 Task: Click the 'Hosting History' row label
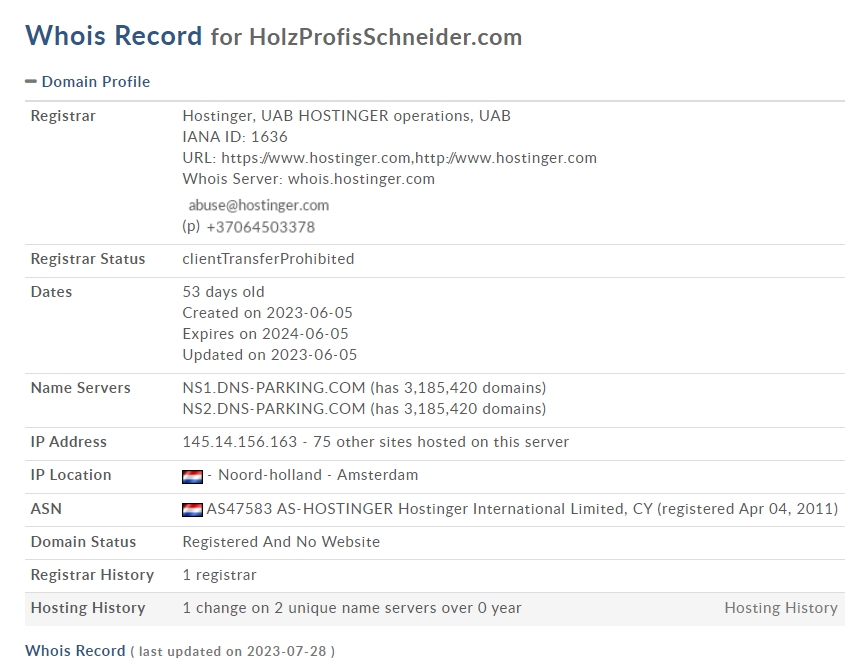[88, 608]
